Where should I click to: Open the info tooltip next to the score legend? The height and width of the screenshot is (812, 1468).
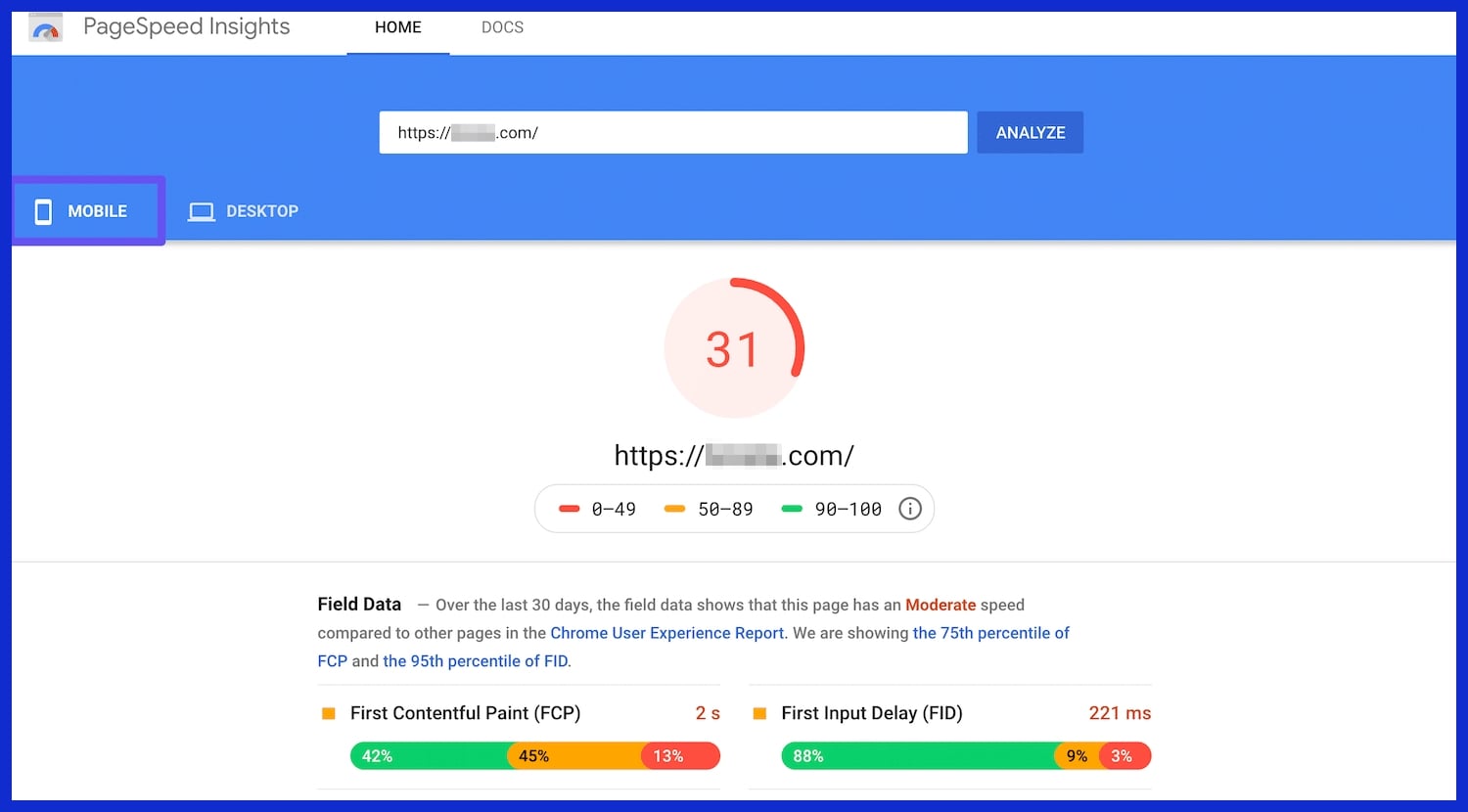pyautogui.click(x=909, y=508)
